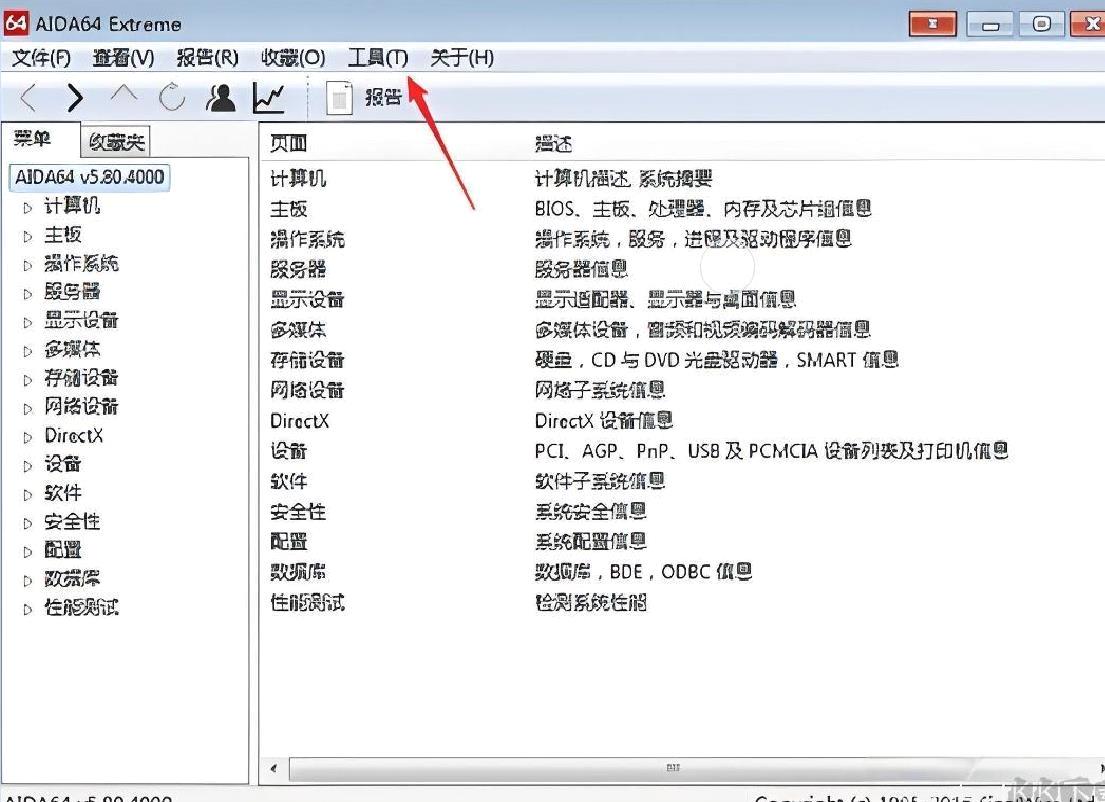Screen dimensions: 1105x802
Task: Expand the 主板 node in the tree
Action: click(27, 236)
